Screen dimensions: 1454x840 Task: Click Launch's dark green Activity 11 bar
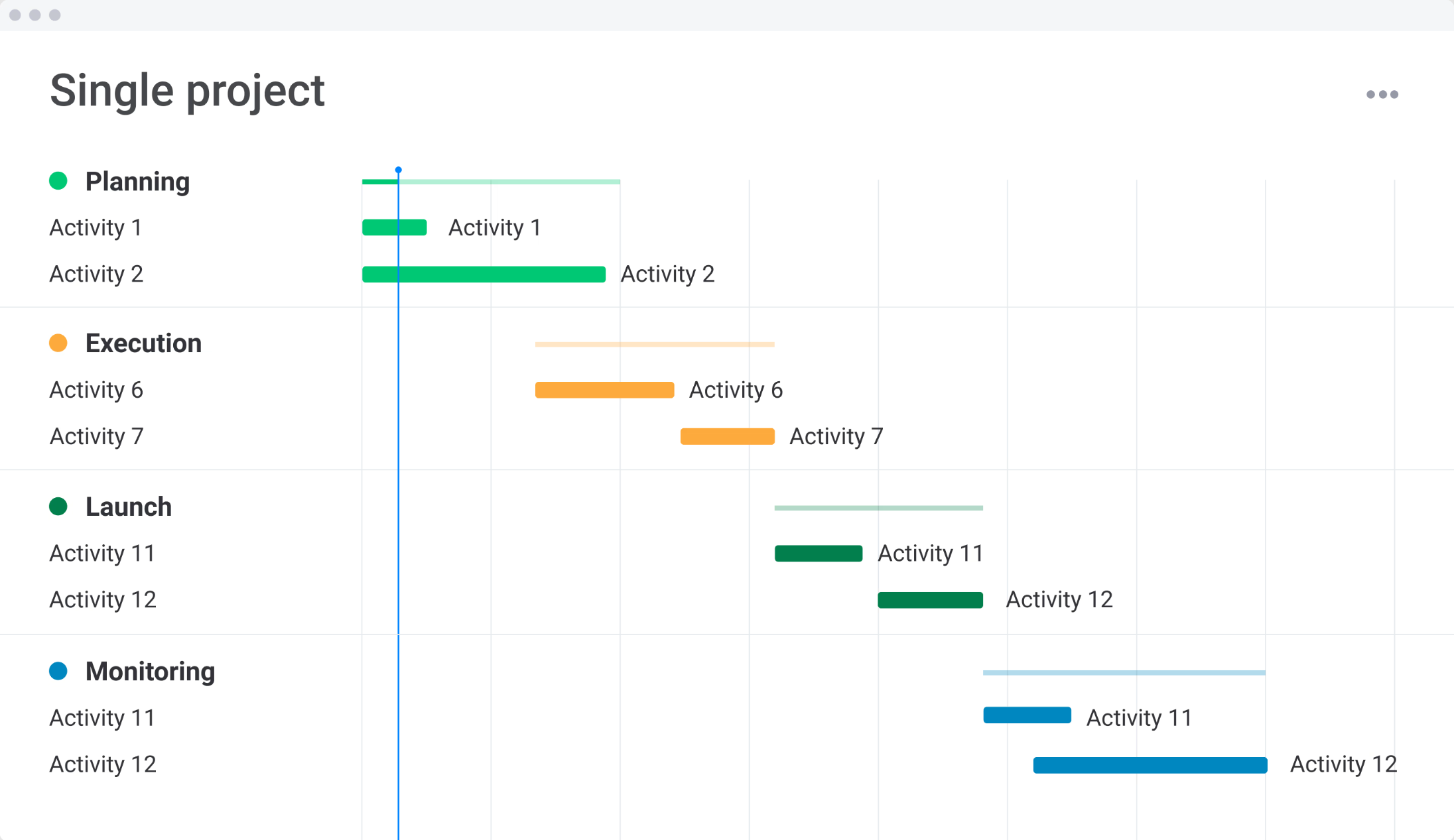coord(818,553)
